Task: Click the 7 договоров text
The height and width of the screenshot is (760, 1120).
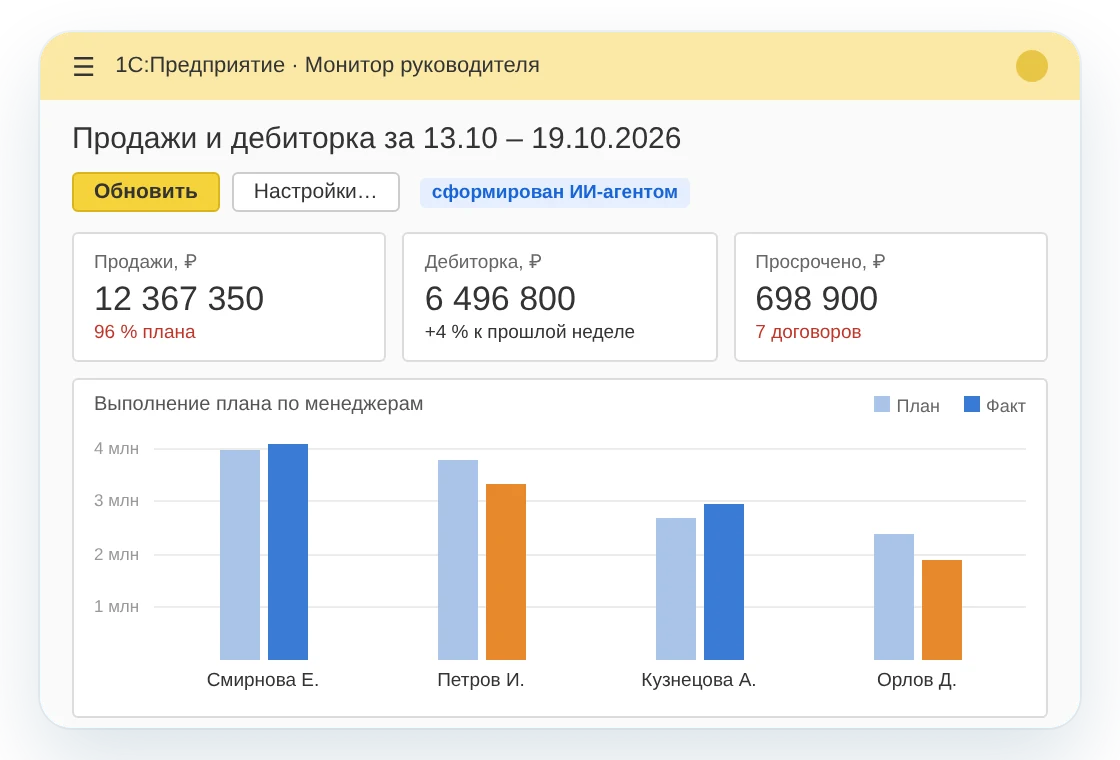Action: tap(808, 332)
